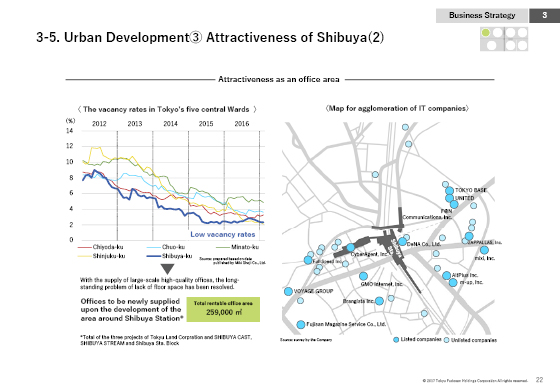Click the green dot in section indicator grid
This screenshot has width=560, height=388.
(x=486, y=33)
